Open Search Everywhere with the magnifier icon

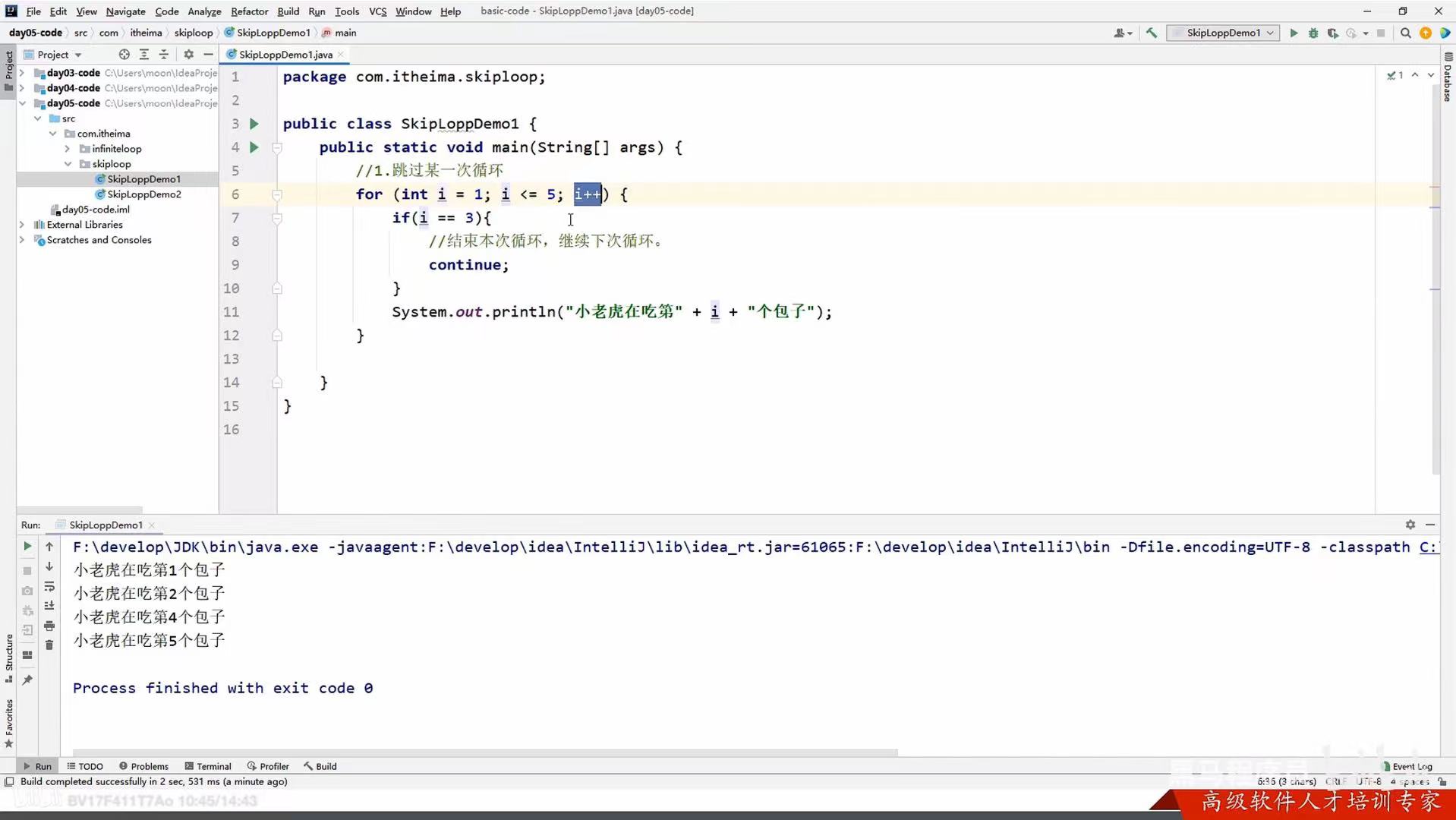(1406, 33)
